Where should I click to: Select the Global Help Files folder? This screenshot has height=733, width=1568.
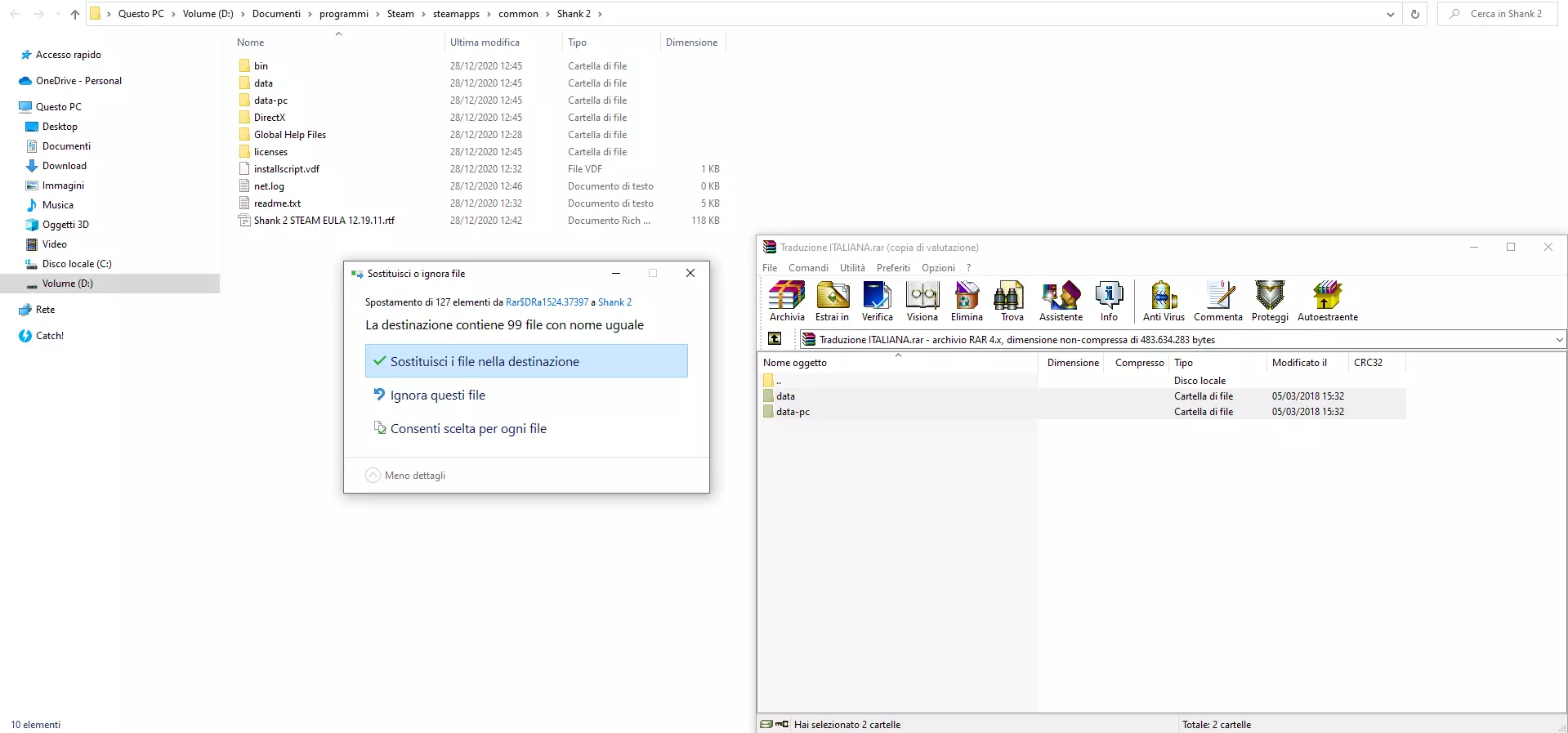point(290,135)
